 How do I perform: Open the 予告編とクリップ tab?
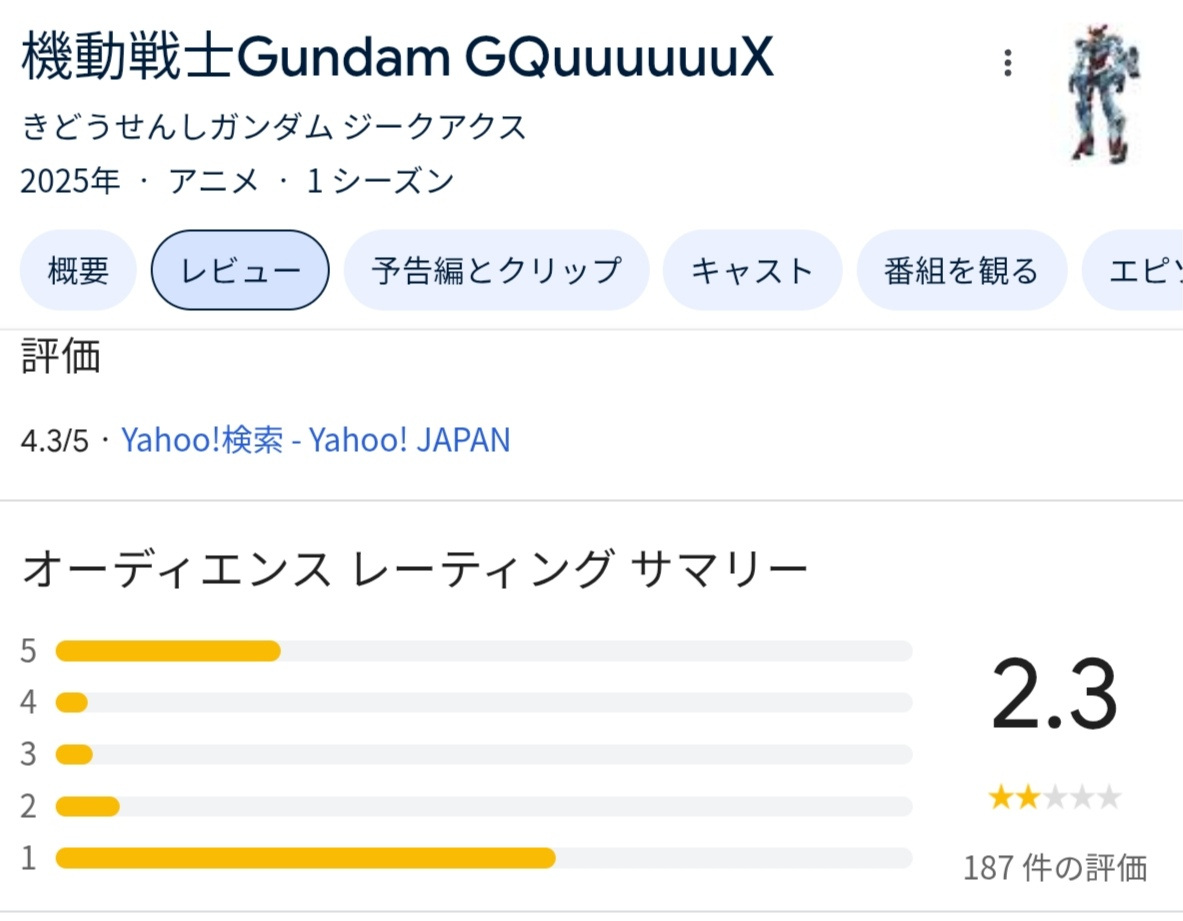(496, 270)
